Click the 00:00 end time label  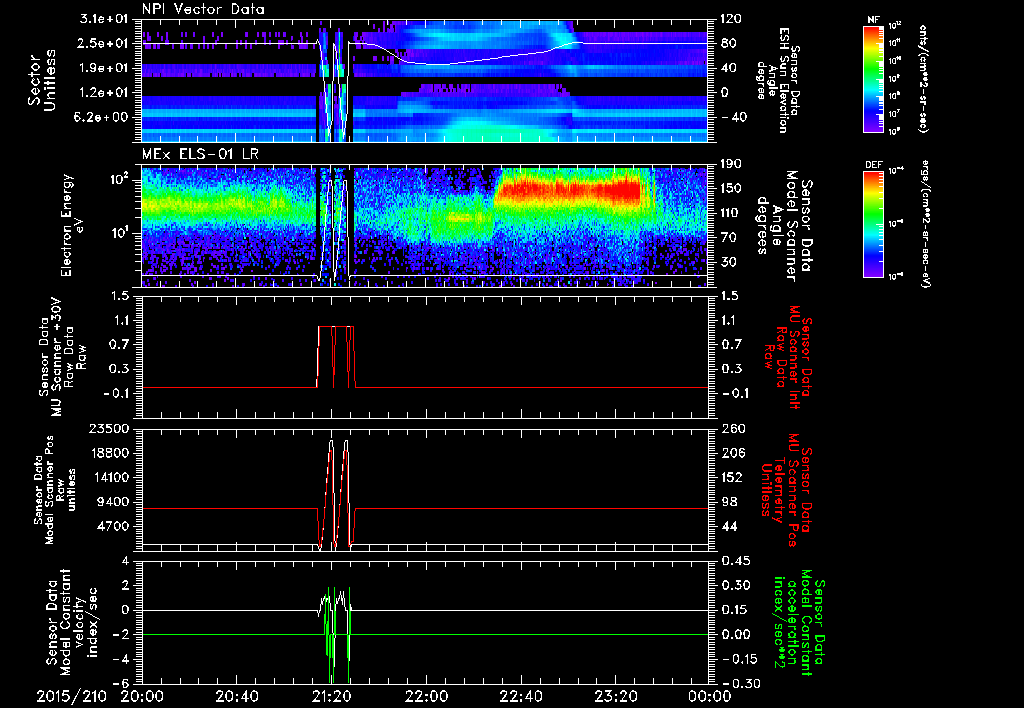point(709,696)
